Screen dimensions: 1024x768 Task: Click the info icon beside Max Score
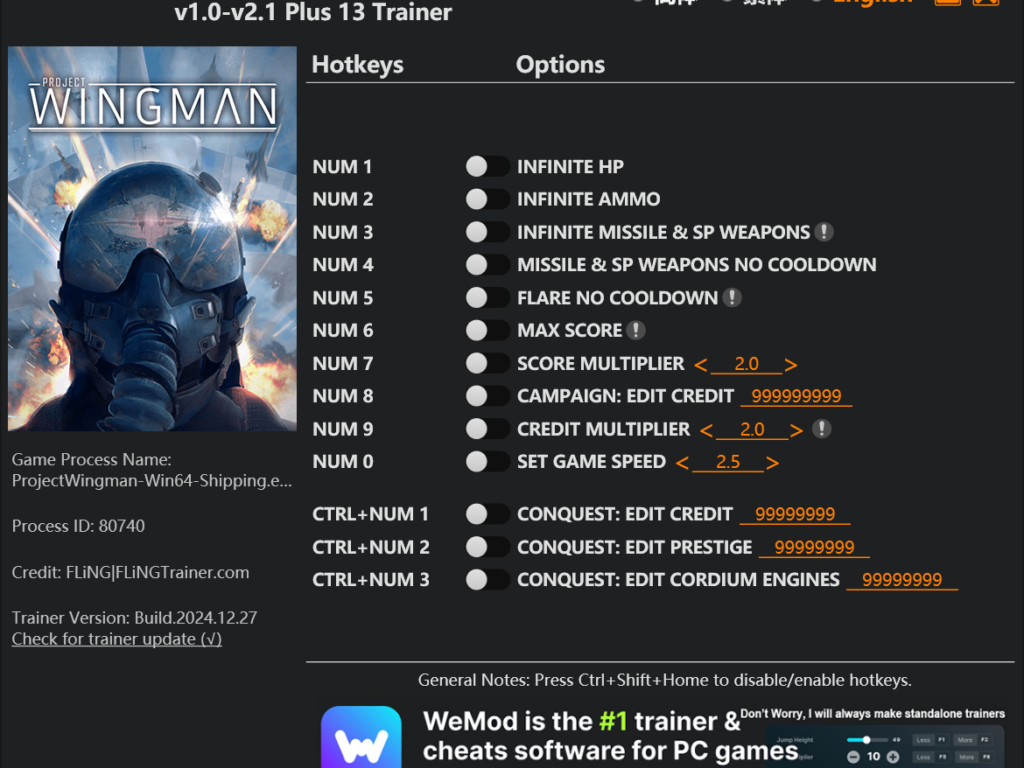click(635, 330)
